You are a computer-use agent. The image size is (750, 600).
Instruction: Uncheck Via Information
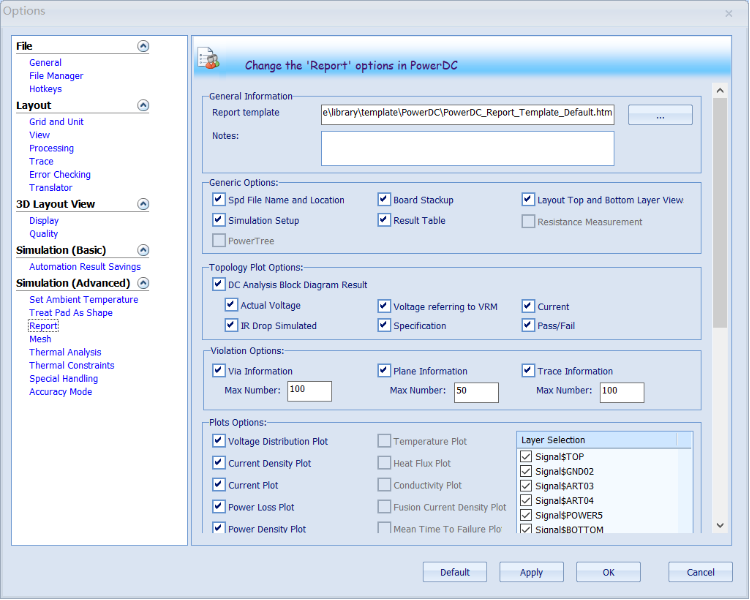219,370
